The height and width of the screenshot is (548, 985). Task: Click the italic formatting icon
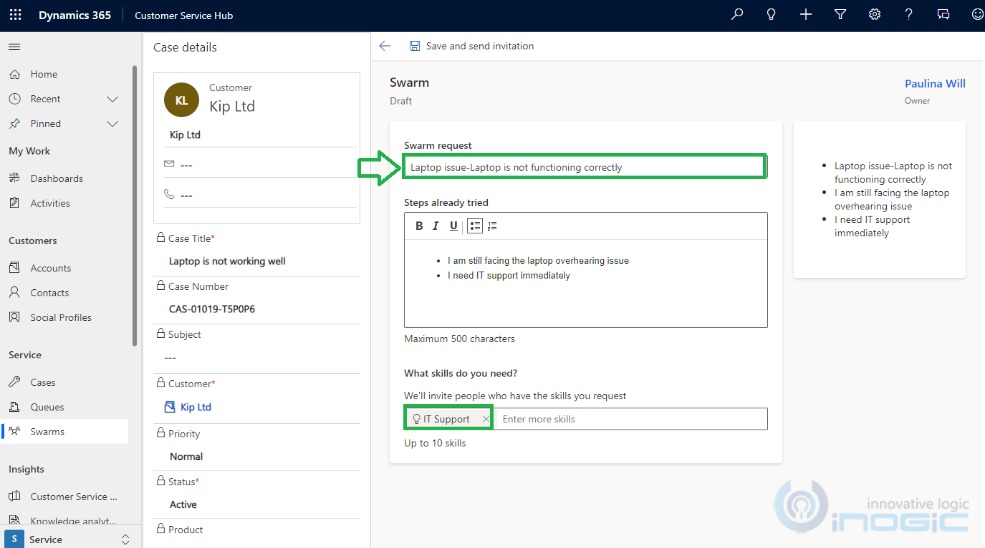435,226
